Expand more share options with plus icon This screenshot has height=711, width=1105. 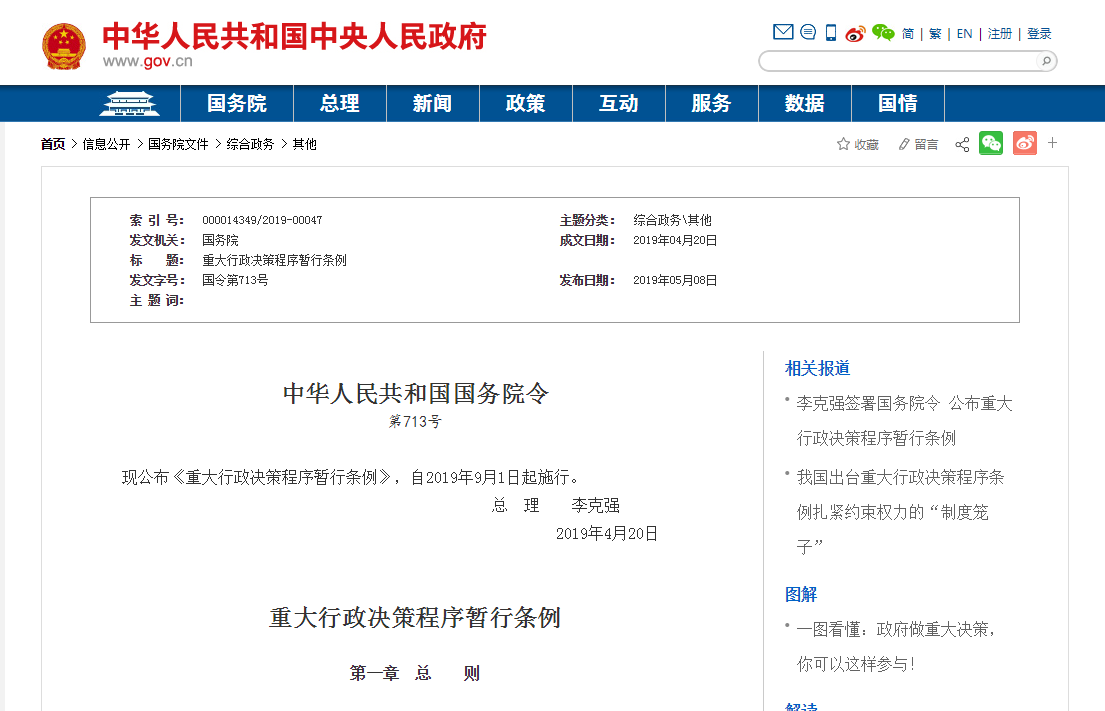(1052, 143)
